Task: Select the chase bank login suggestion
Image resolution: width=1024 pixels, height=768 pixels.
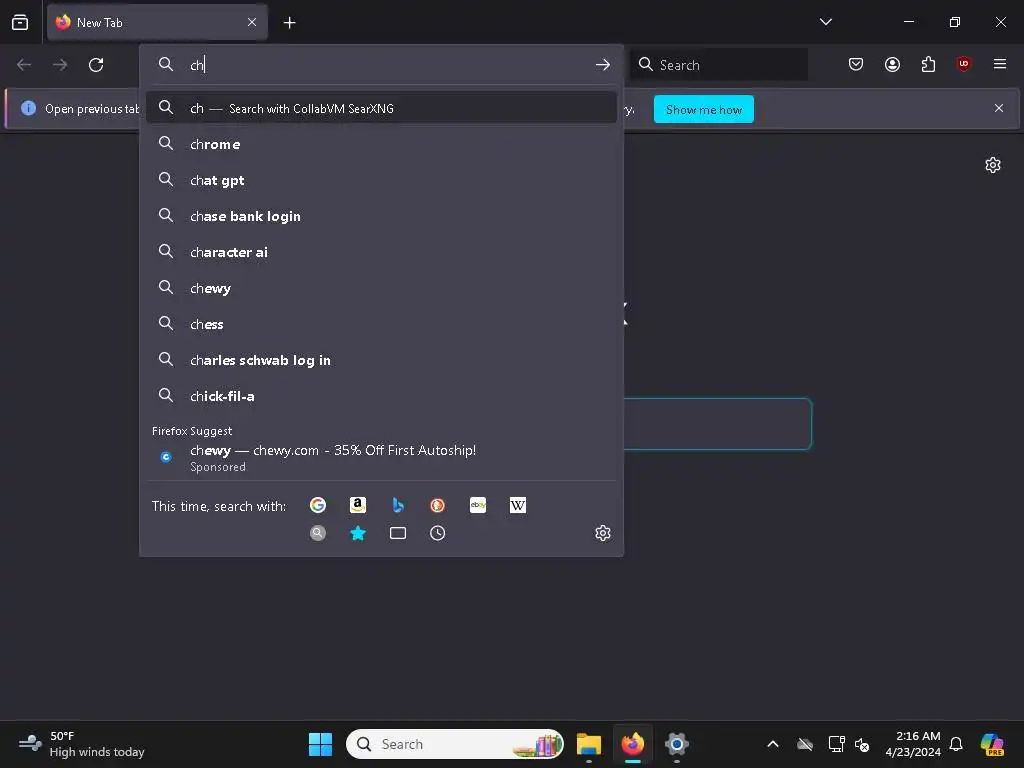Action: tap(381, 216)
